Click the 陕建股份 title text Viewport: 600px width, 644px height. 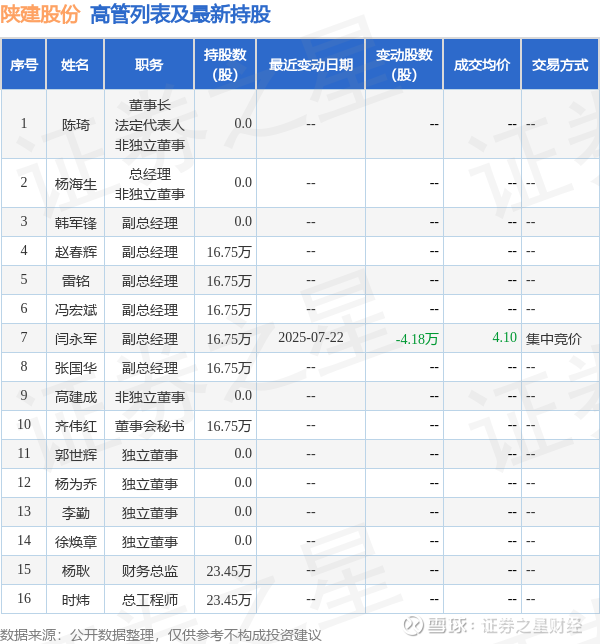pos(40,14)
